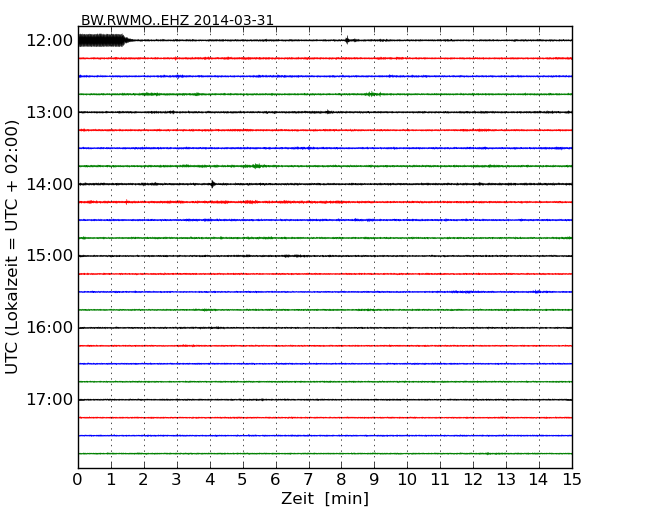
Task: Click the 15:00 time label
Action: pos(49,256)
